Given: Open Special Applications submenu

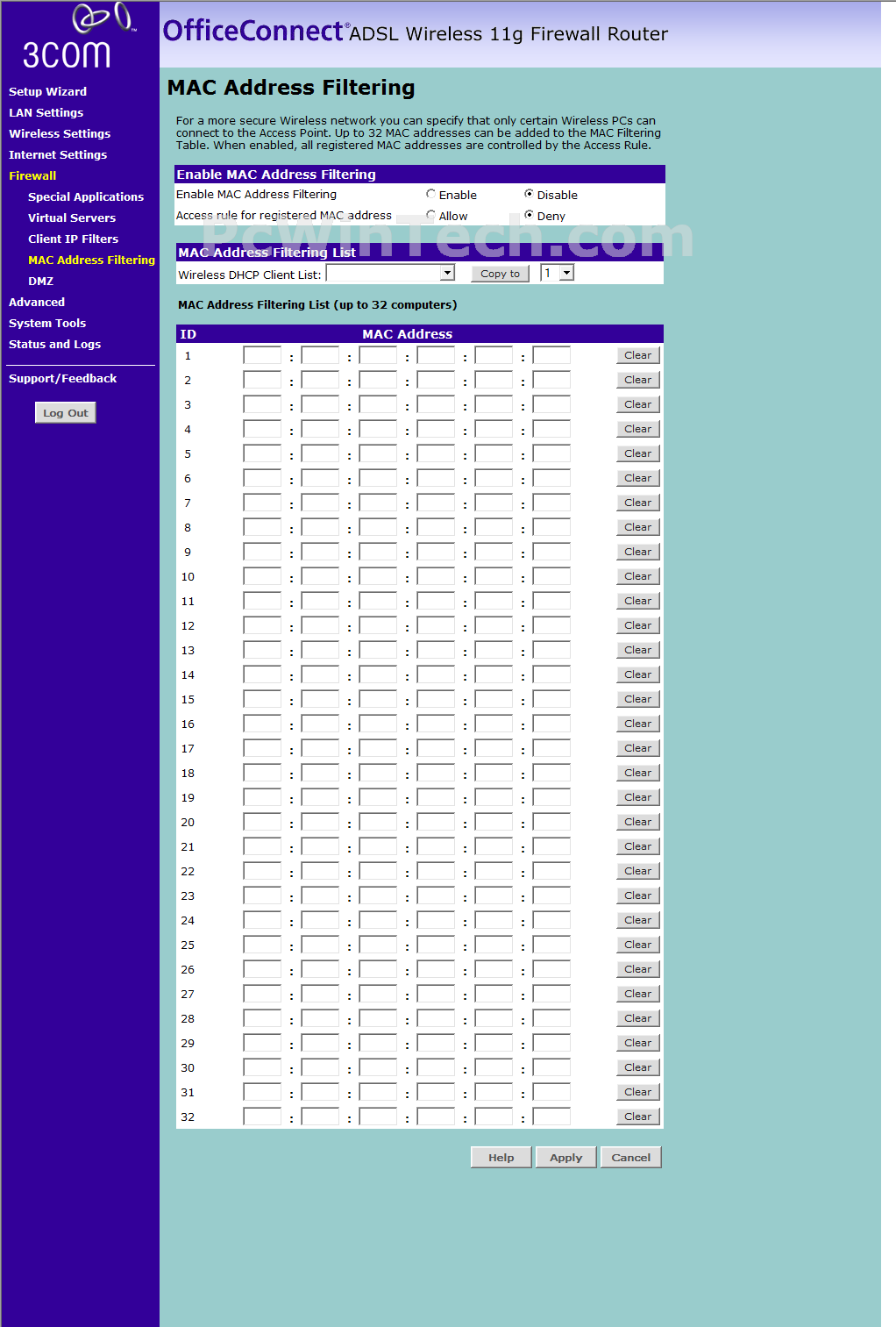Looking at the screenshot, I should (86, 196).
